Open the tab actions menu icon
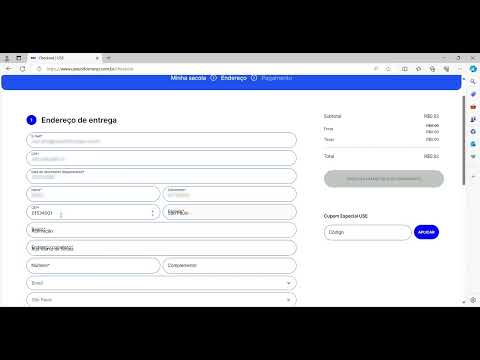The image size is (480, 360). (x=19, y=58)
